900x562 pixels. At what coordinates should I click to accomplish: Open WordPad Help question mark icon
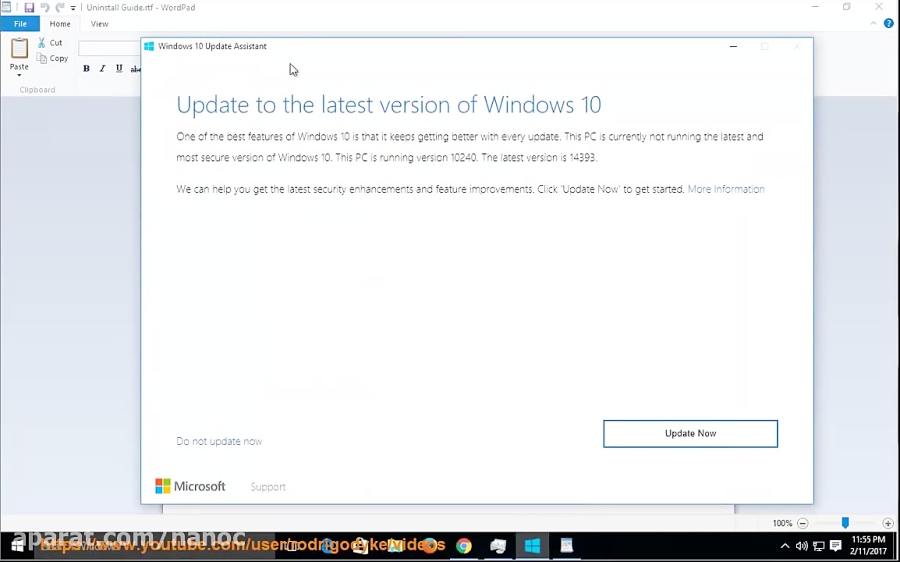[889, 24]
